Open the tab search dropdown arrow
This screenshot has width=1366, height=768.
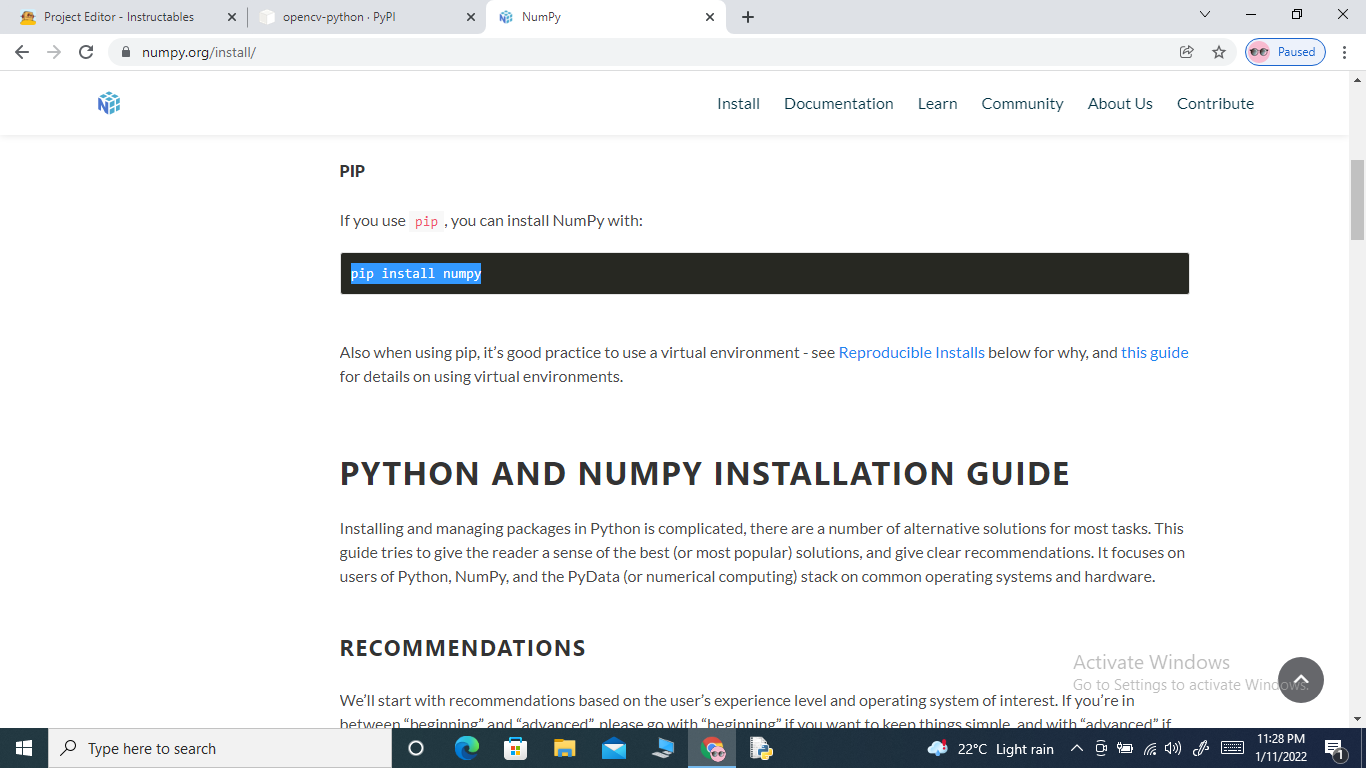point(1204,15)
